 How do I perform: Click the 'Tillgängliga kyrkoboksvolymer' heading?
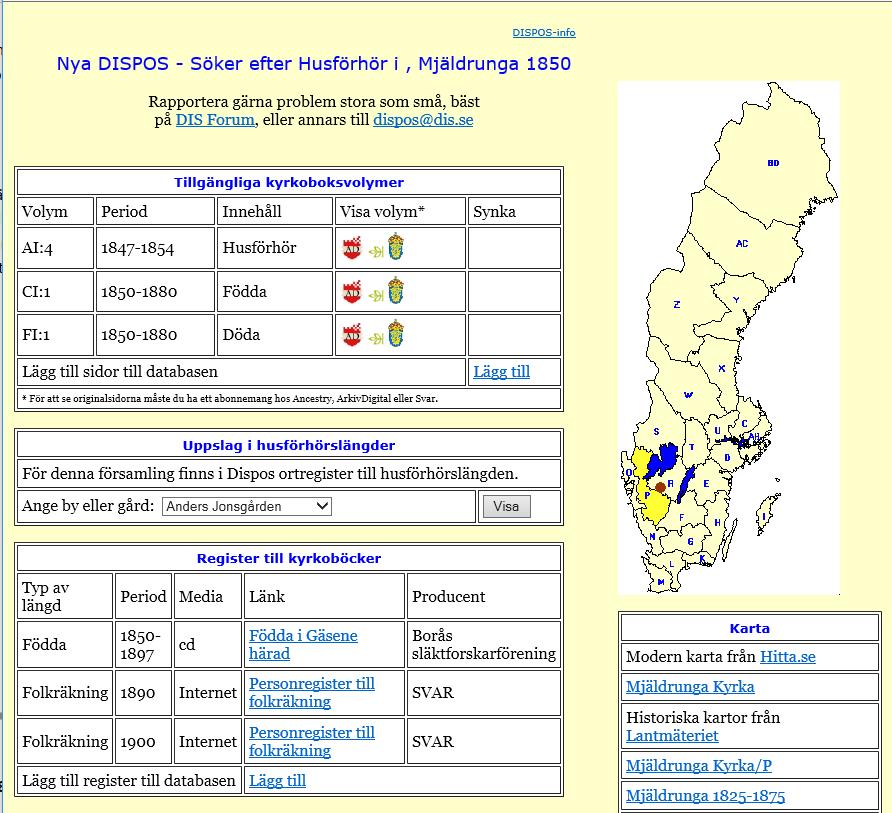(289, 182)
